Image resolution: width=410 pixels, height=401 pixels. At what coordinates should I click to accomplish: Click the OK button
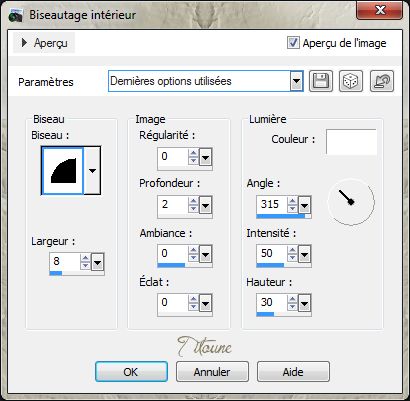pos(131,372)
